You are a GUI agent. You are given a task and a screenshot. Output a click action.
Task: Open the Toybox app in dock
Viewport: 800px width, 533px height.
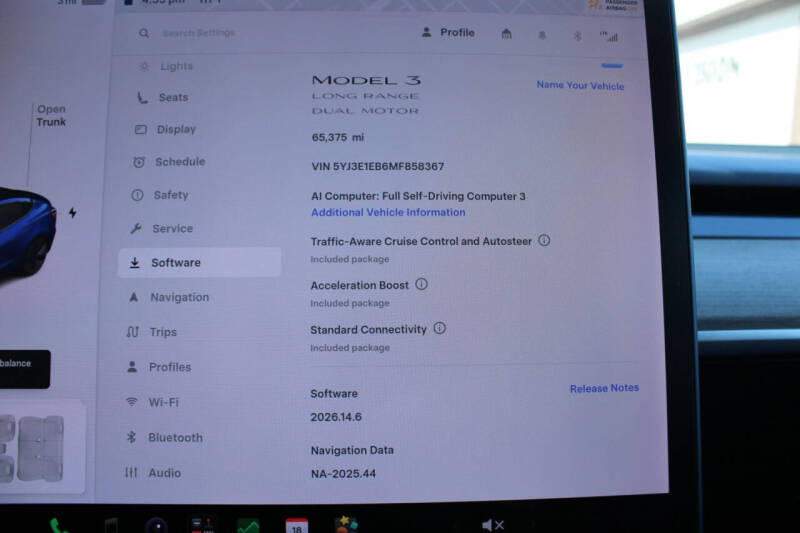tap(346, 524)
